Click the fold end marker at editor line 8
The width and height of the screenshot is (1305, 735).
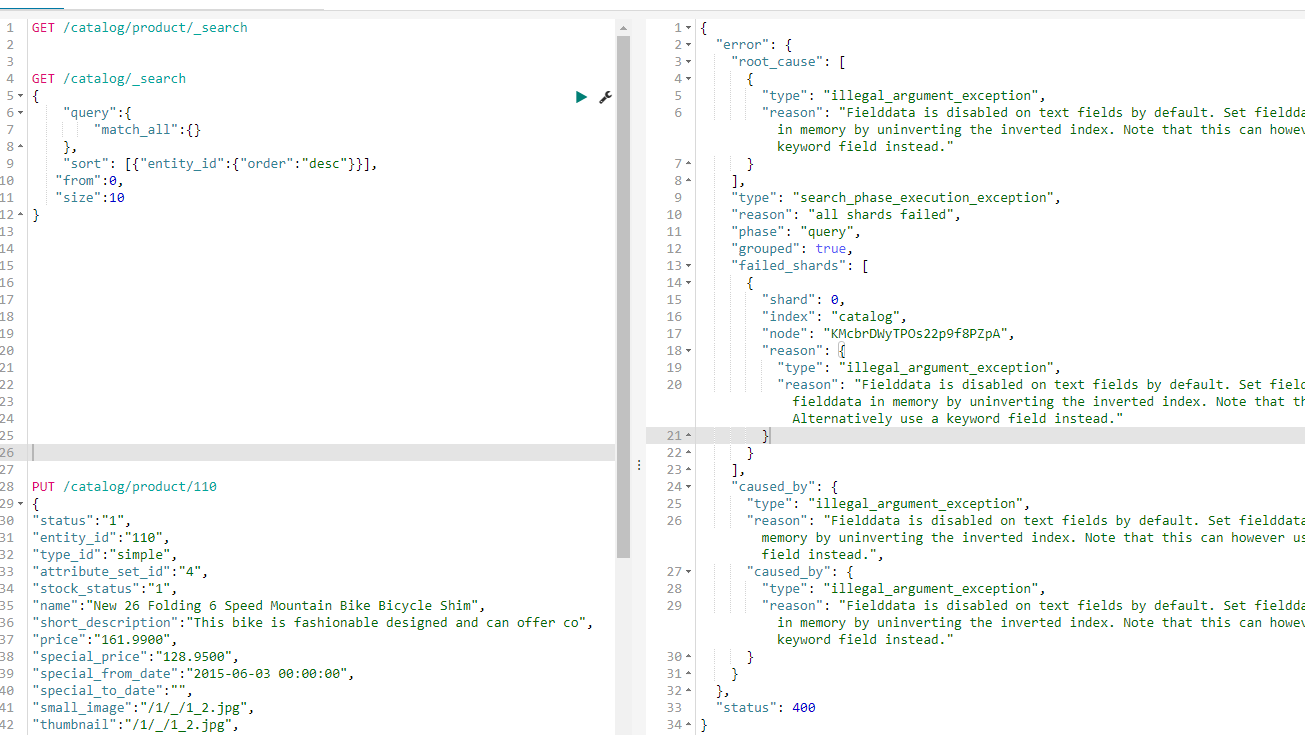pos(21,147)
